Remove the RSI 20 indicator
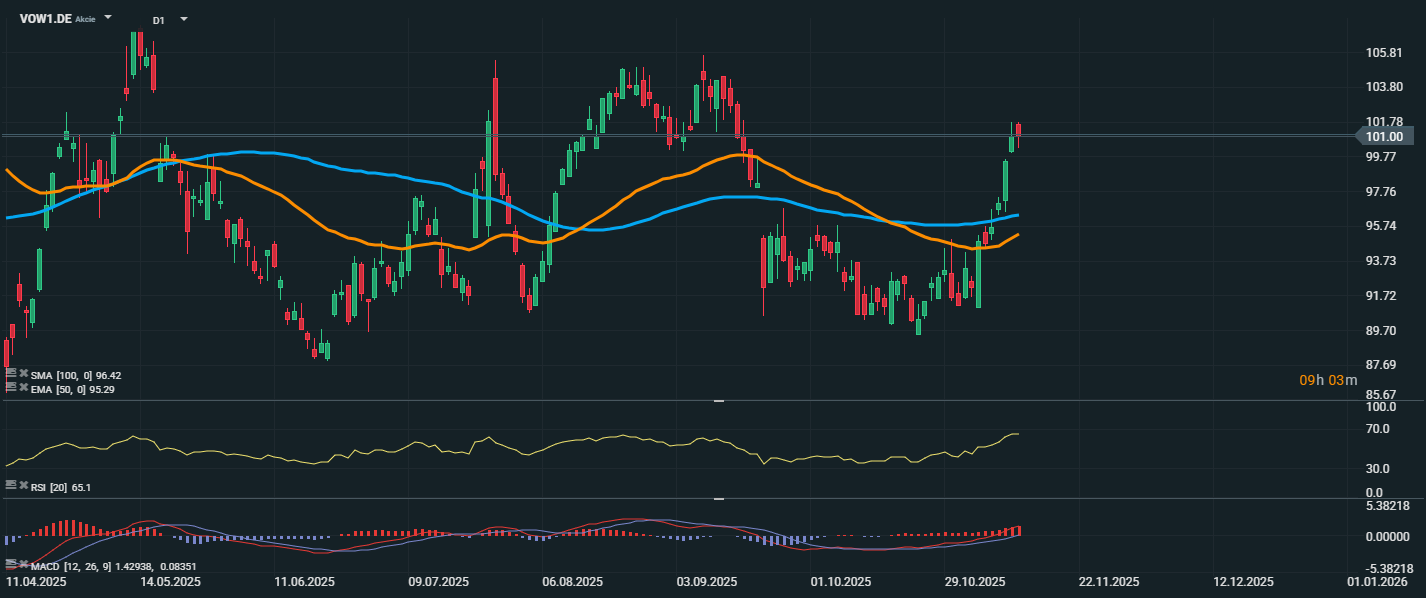This screenshot has height=598, width=1426. 23,485
